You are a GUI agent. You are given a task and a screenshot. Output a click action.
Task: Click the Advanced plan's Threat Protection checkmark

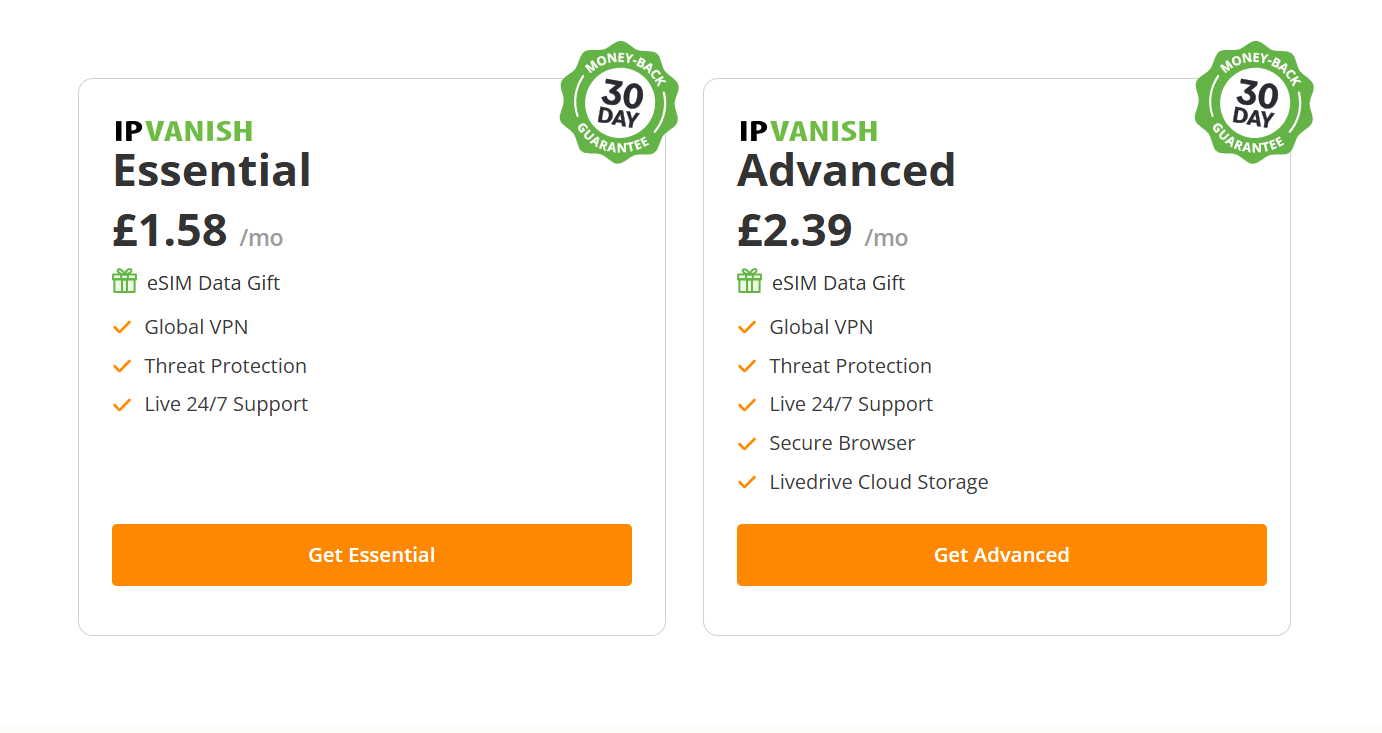(x=747, y=366)
